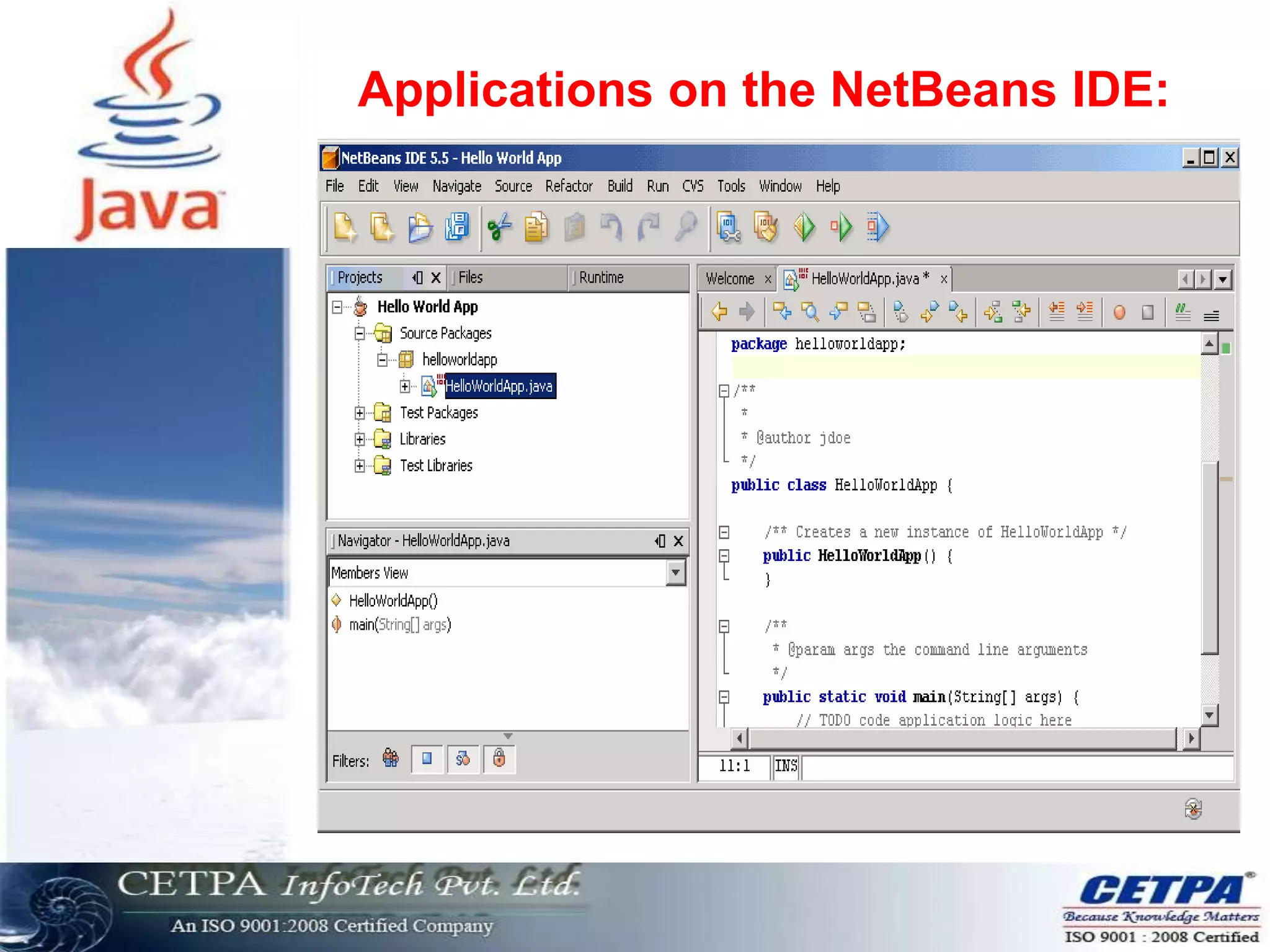Click the Shift Line Right icon
This screenshot has width=1270, height=952.
(x=1085, y=312)
